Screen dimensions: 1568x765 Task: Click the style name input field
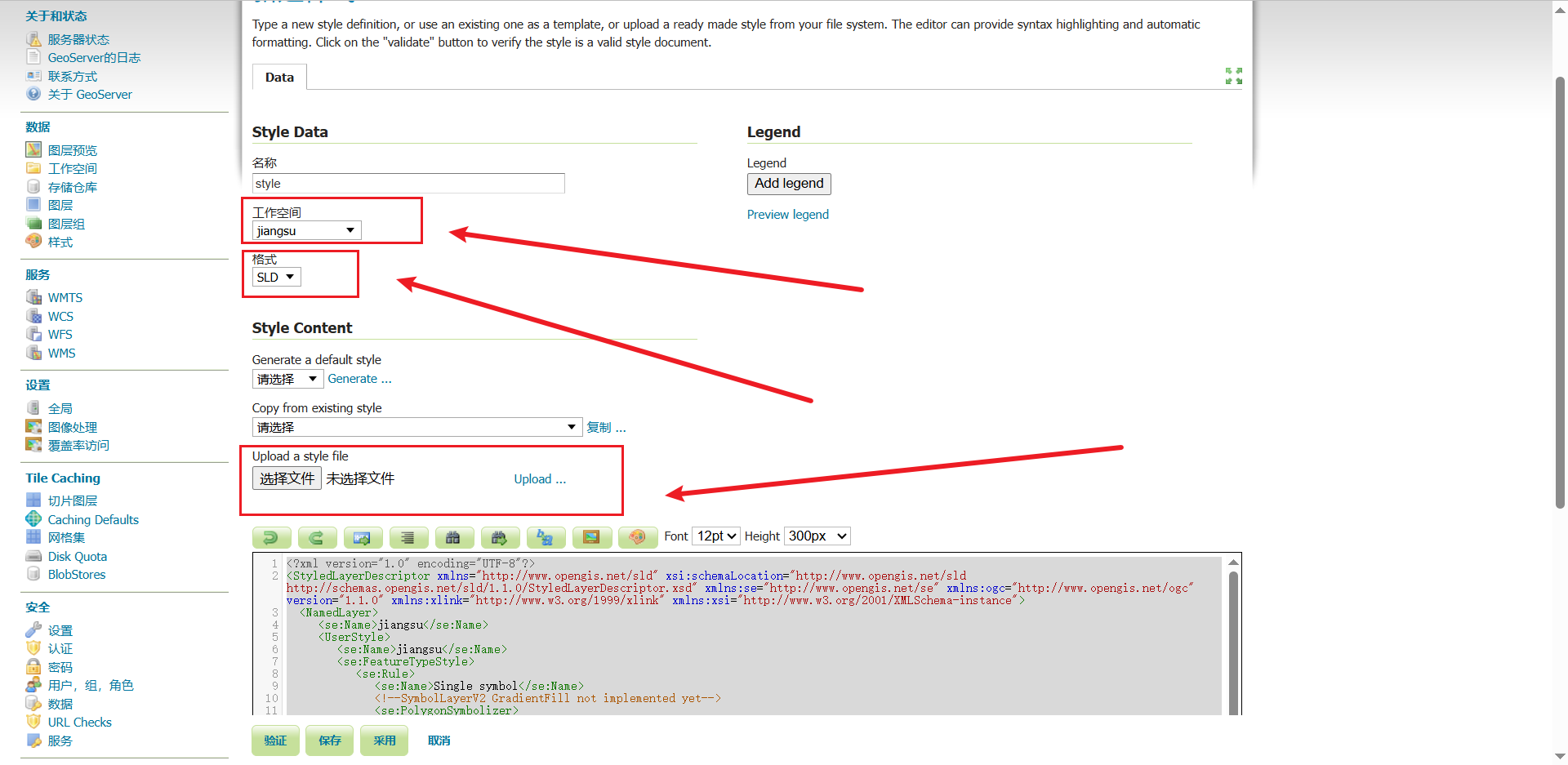click(x=408, y=184)
